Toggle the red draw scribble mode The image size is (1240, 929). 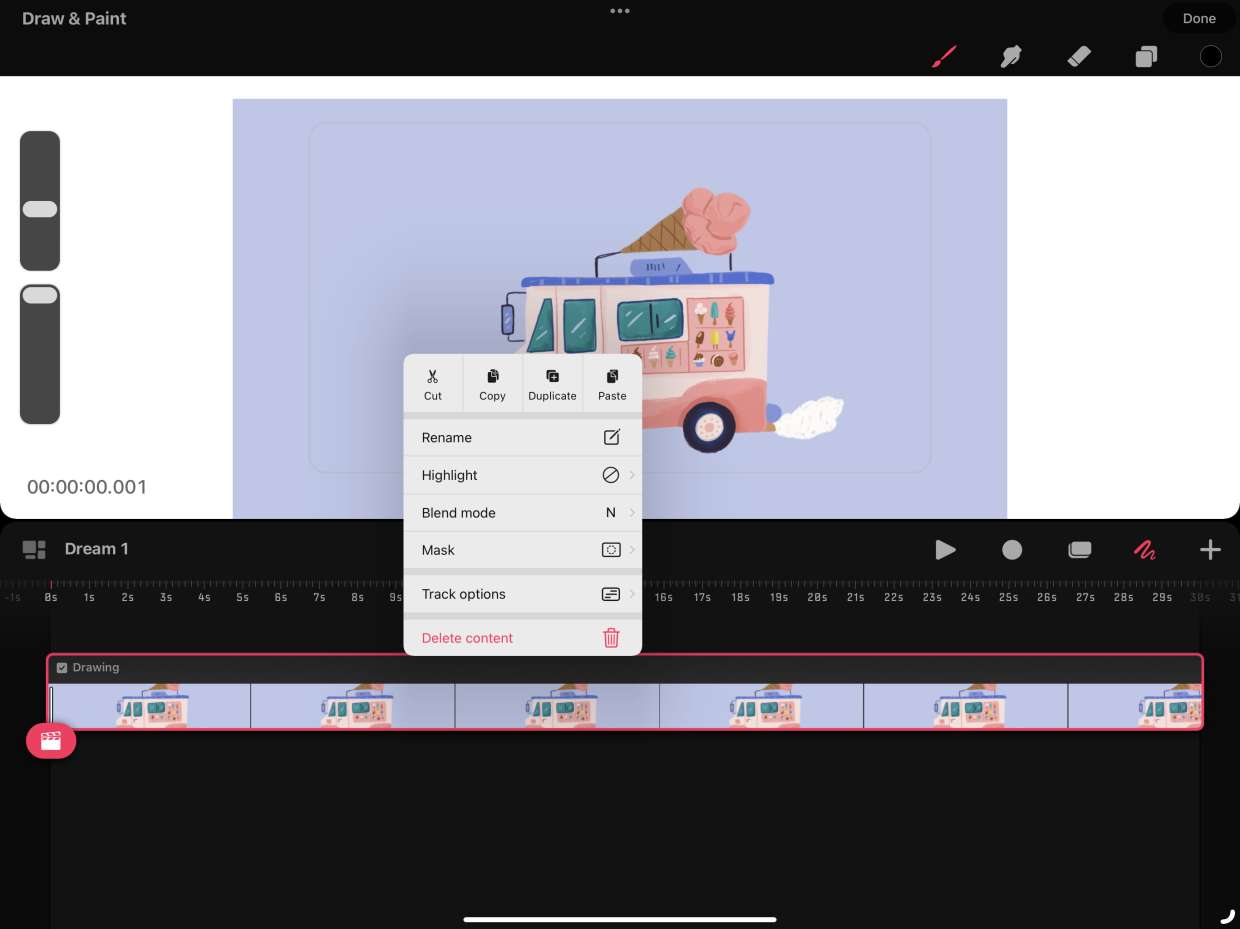[x=1144, y=549]
